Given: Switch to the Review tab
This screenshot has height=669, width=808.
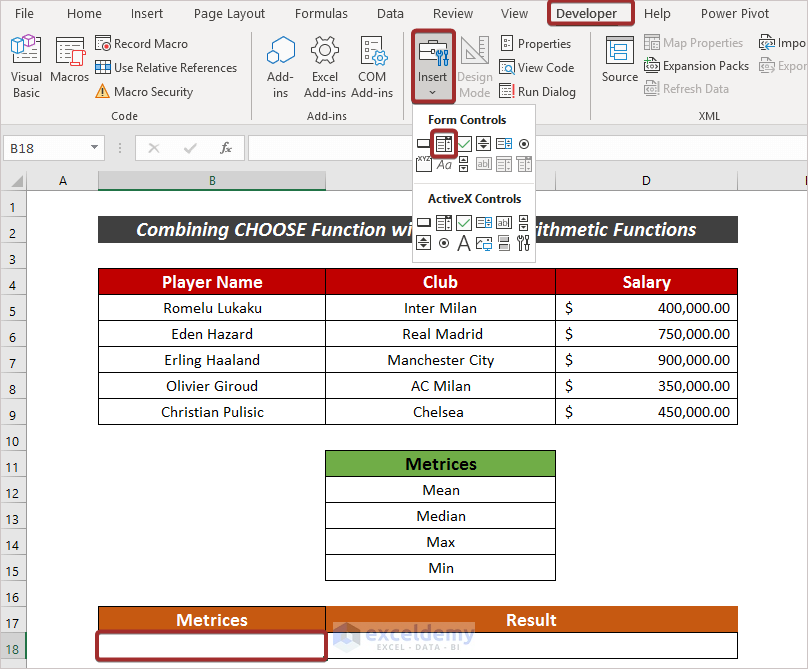Looking at the screenshot, I should click(x=452, y=13).
